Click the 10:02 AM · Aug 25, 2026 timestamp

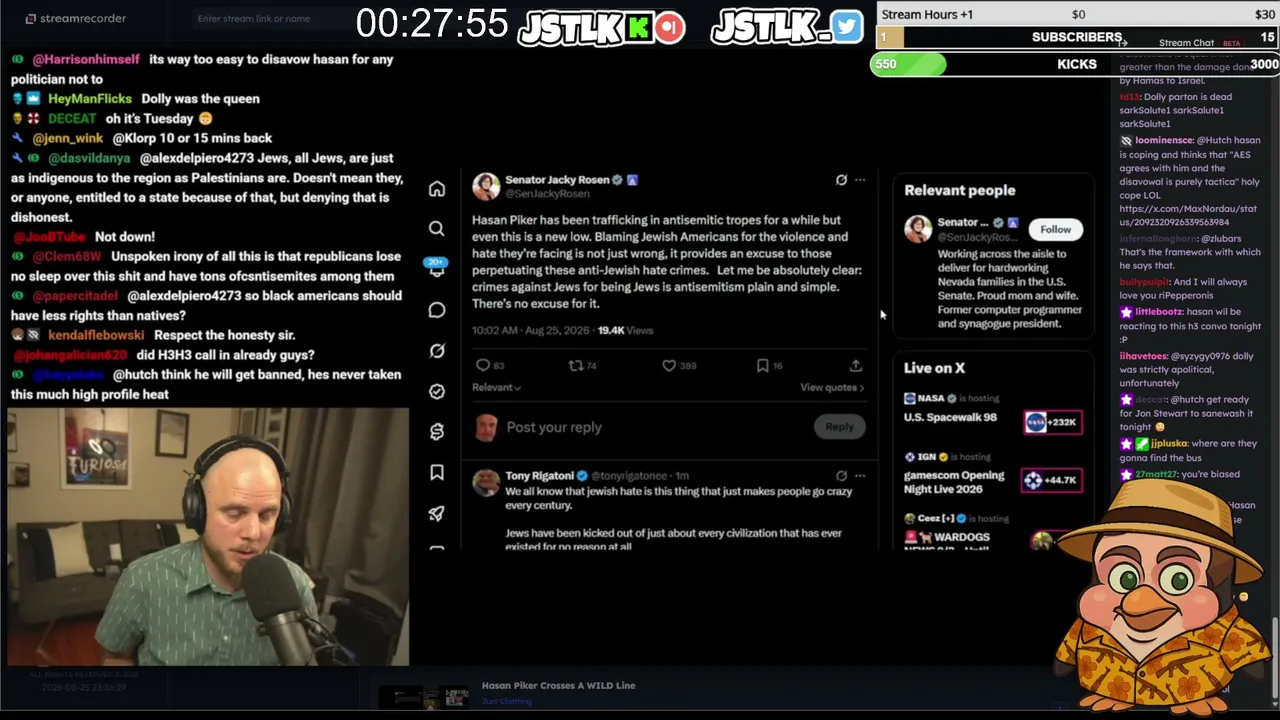tap(529, 330)
